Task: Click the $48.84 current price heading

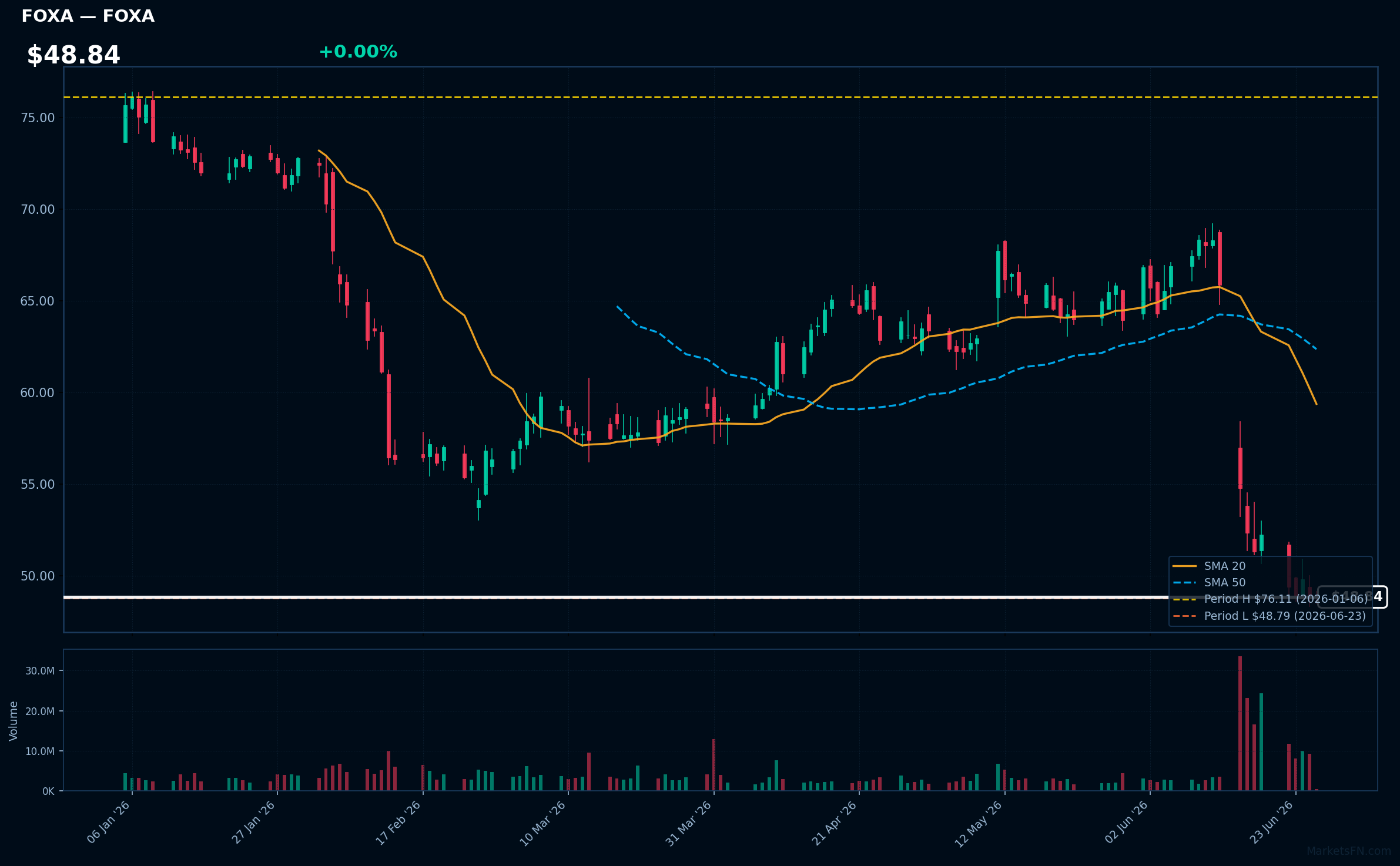Action: [73, 55]
